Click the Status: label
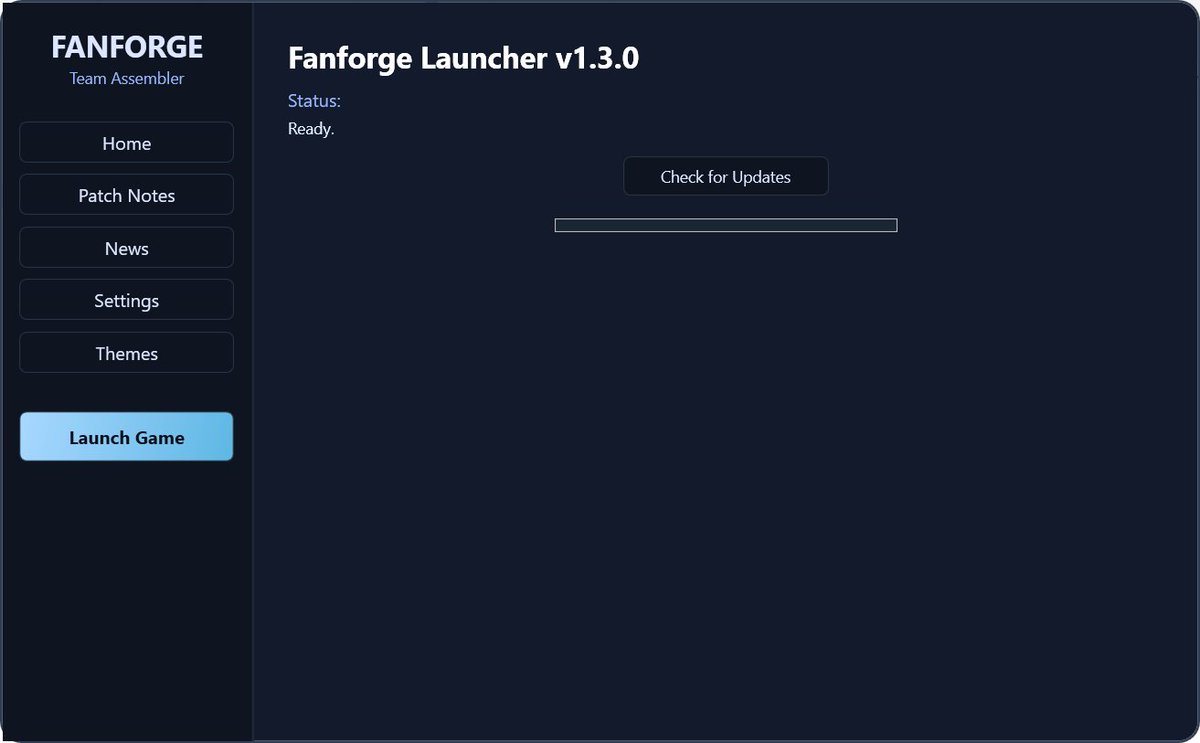The image size is (1200, 743). click(314, 101)
